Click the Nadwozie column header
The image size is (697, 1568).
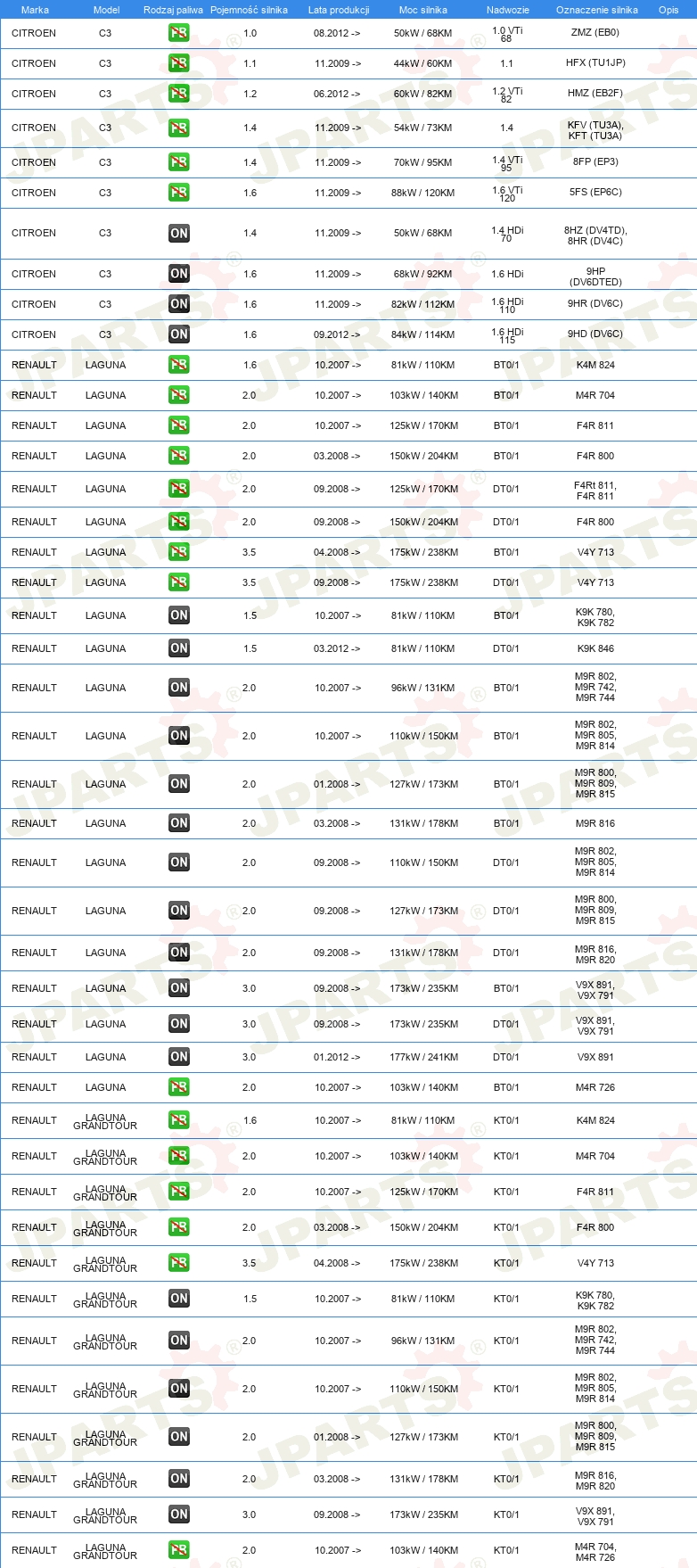pyautogui.click(x=508, y=10)
